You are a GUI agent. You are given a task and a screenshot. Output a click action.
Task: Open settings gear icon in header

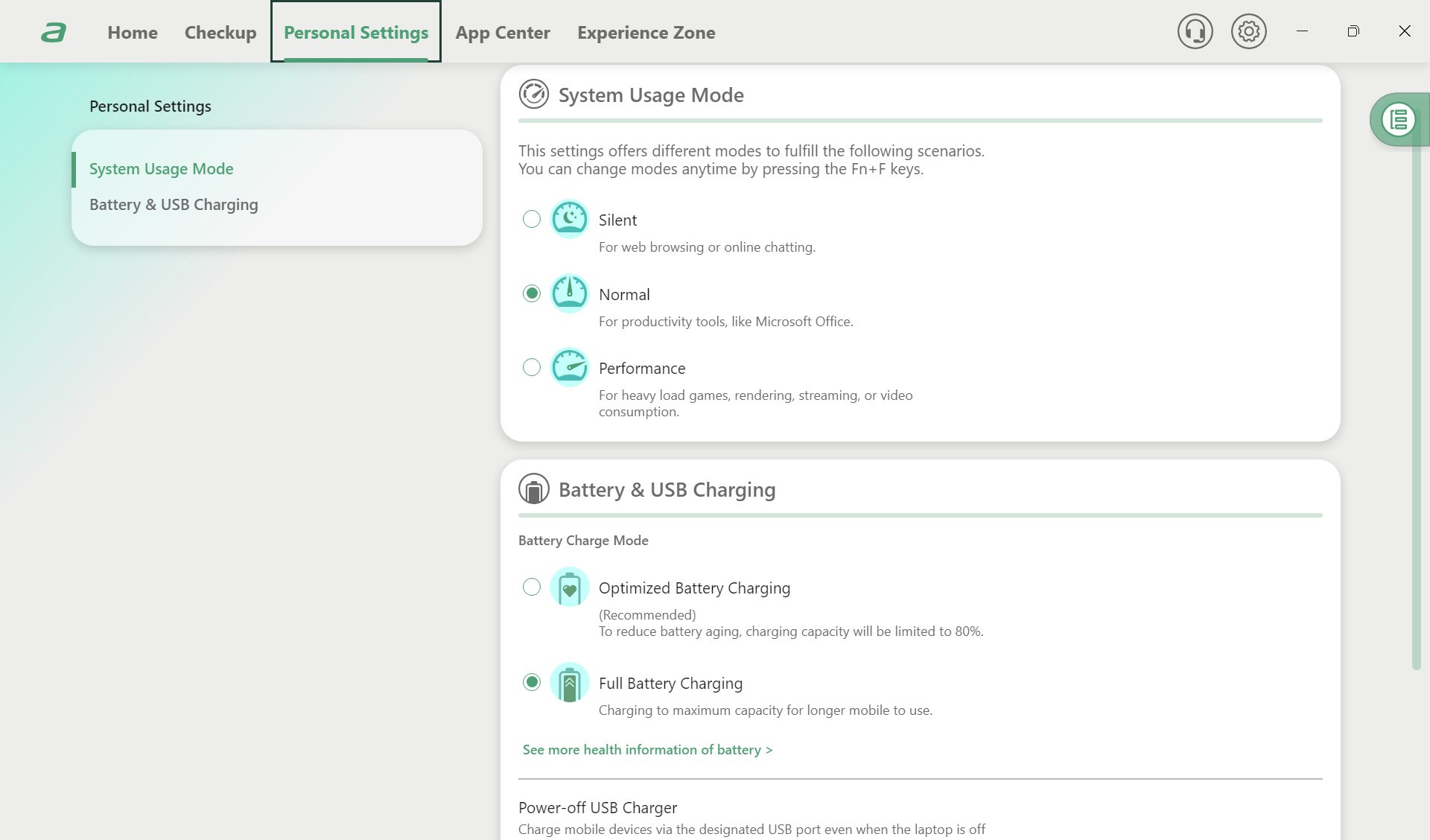pyautogui.click(x=1248, y=32)
